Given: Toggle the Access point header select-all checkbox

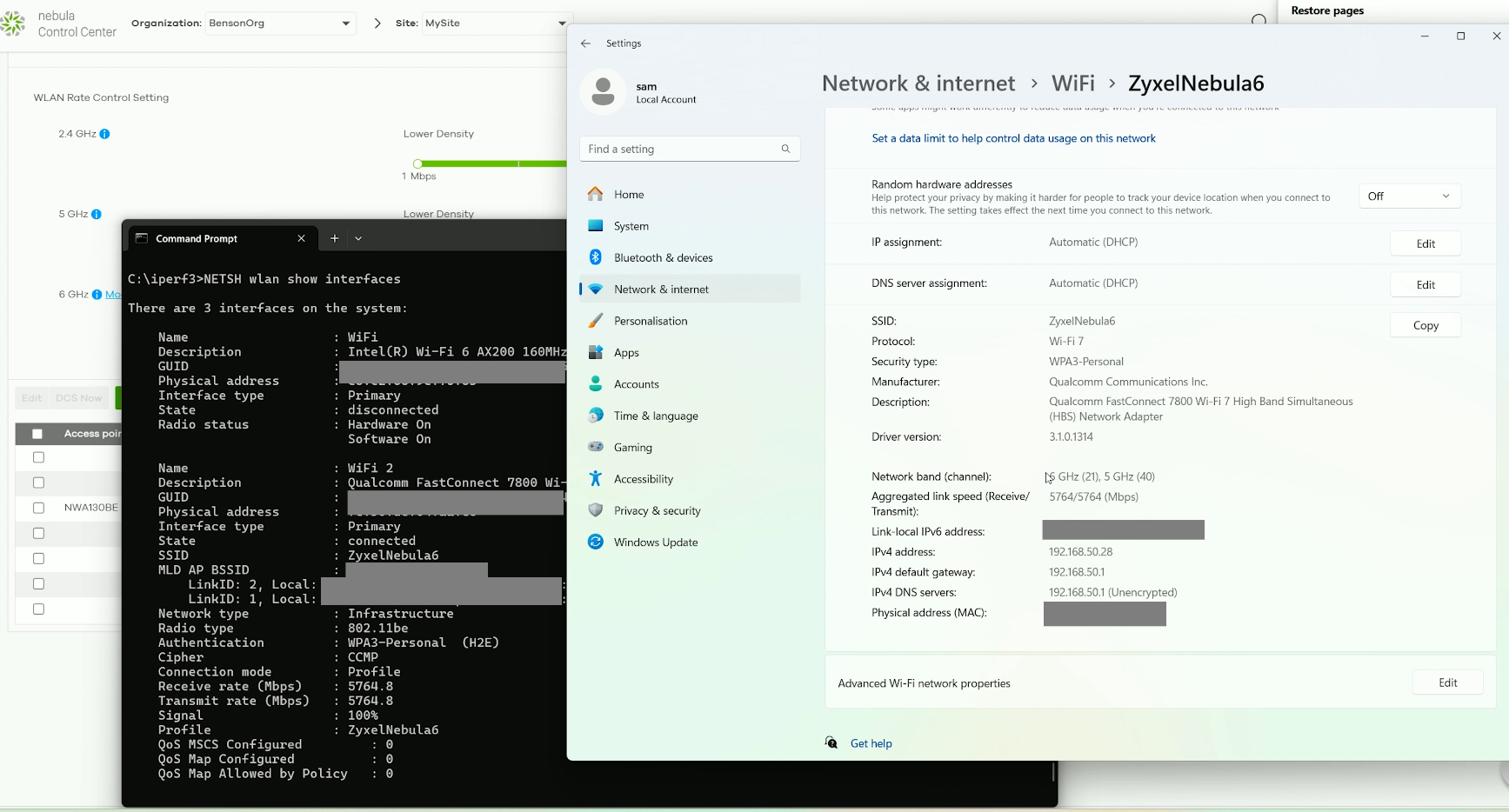Looking at the screenshot, I should (37, 434).
